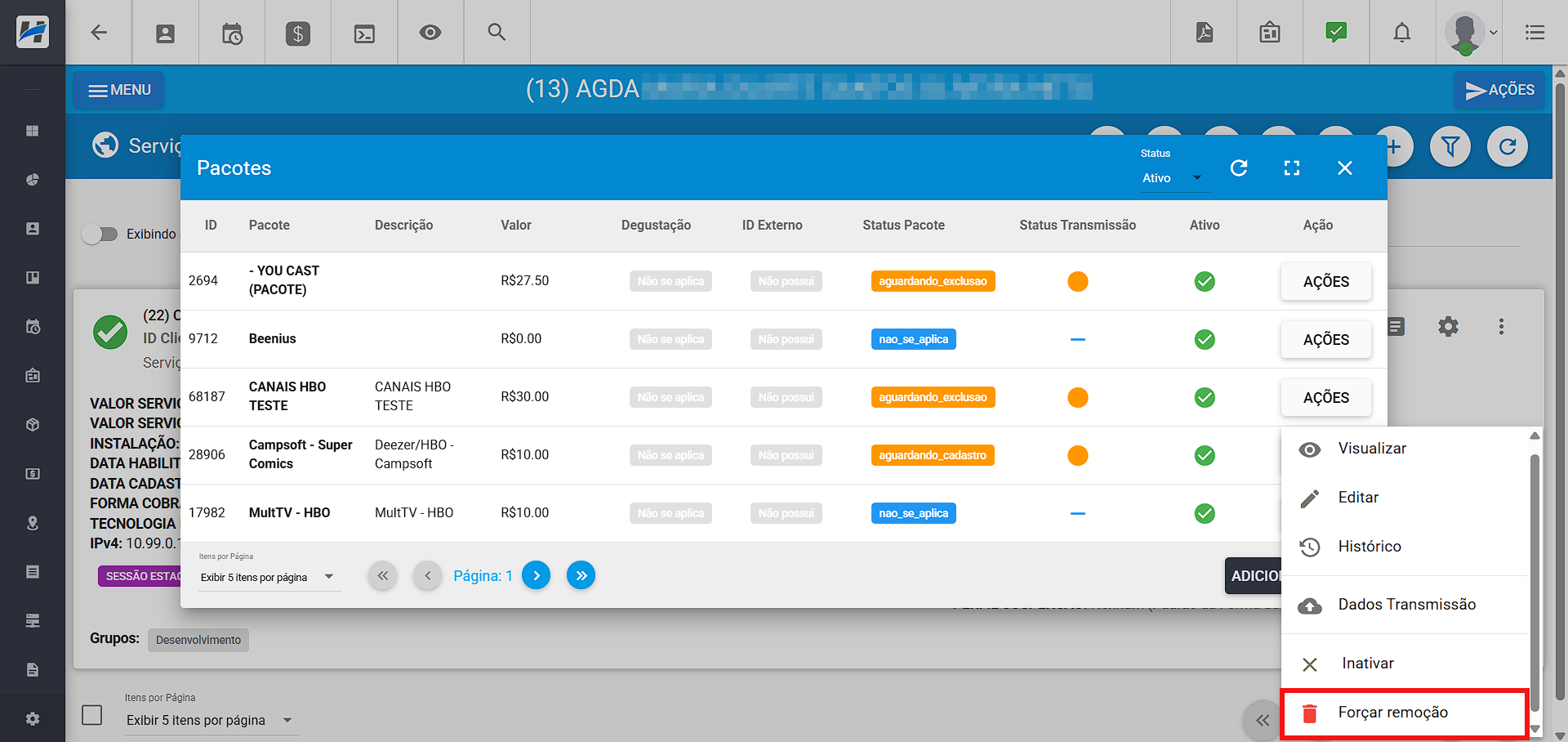Click Ativo checkmark for Campsoft Super Comics
The width and height of the screenshot is (1568, 742).
[1205, 455]
